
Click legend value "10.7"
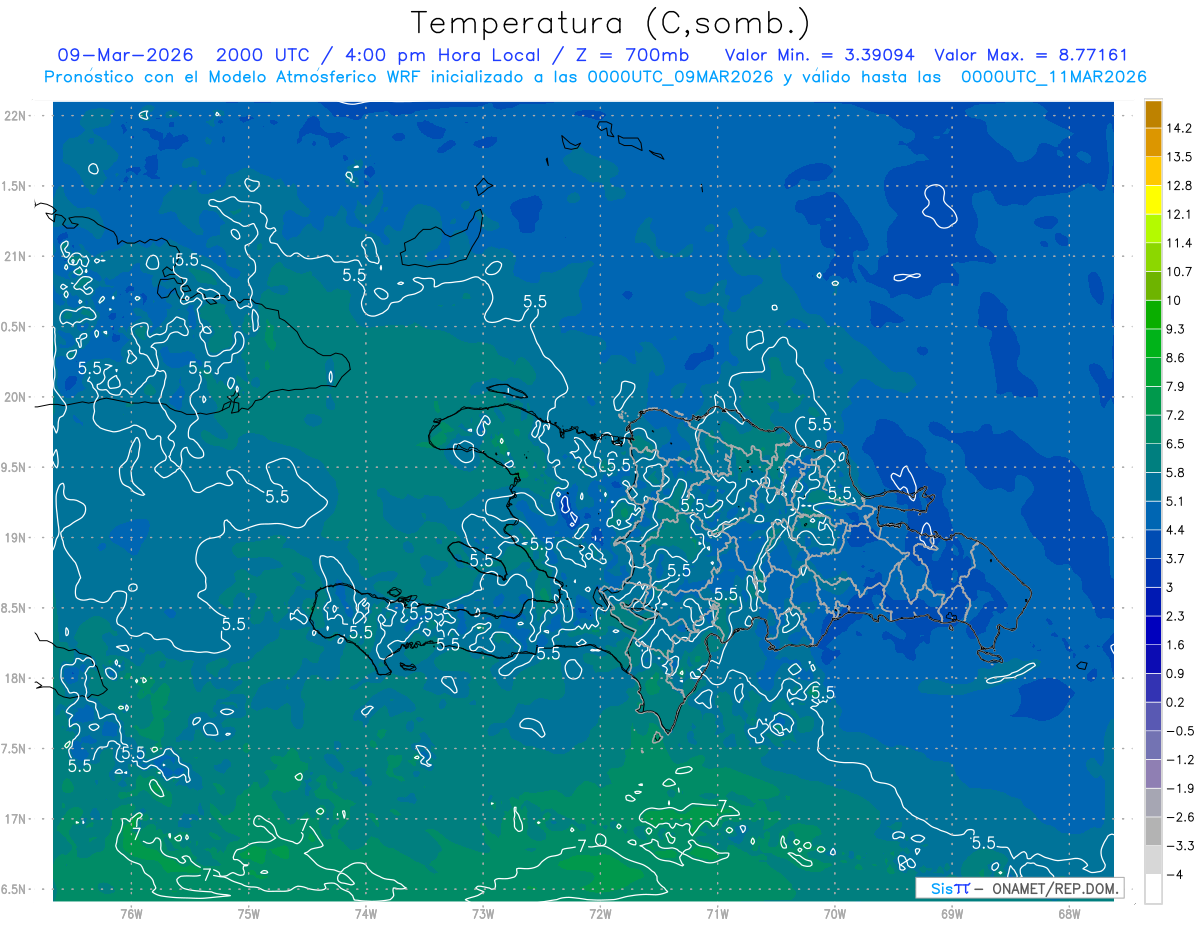1179,272
